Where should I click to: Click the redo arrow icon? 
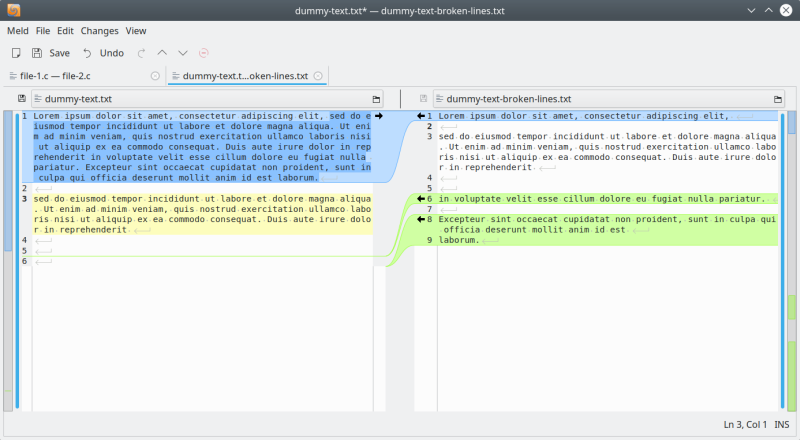pyautogui.click(x=141, y=53)
